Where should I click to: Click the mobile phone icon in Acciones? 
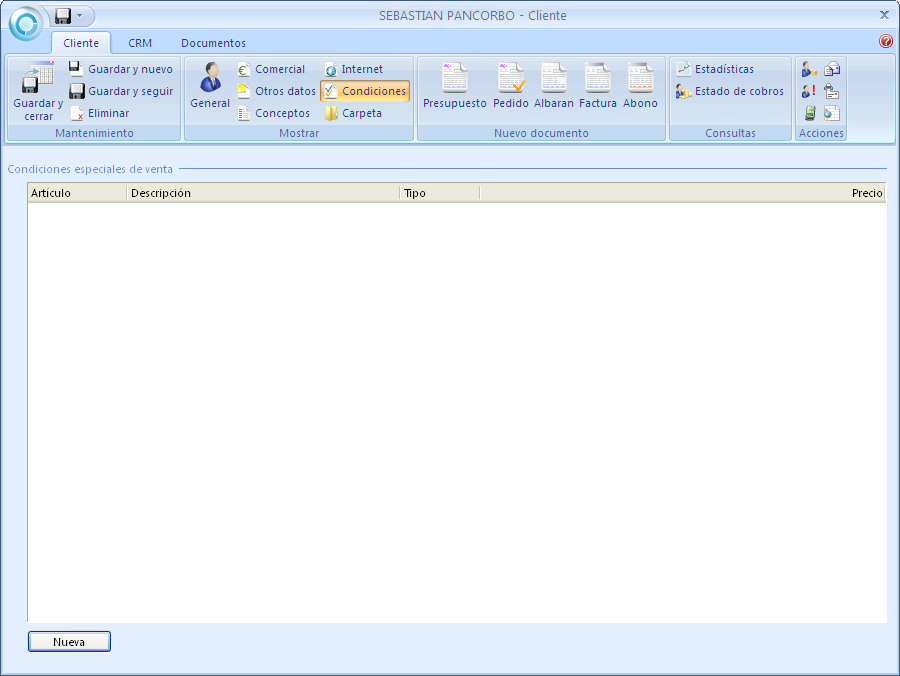[810, 113]
